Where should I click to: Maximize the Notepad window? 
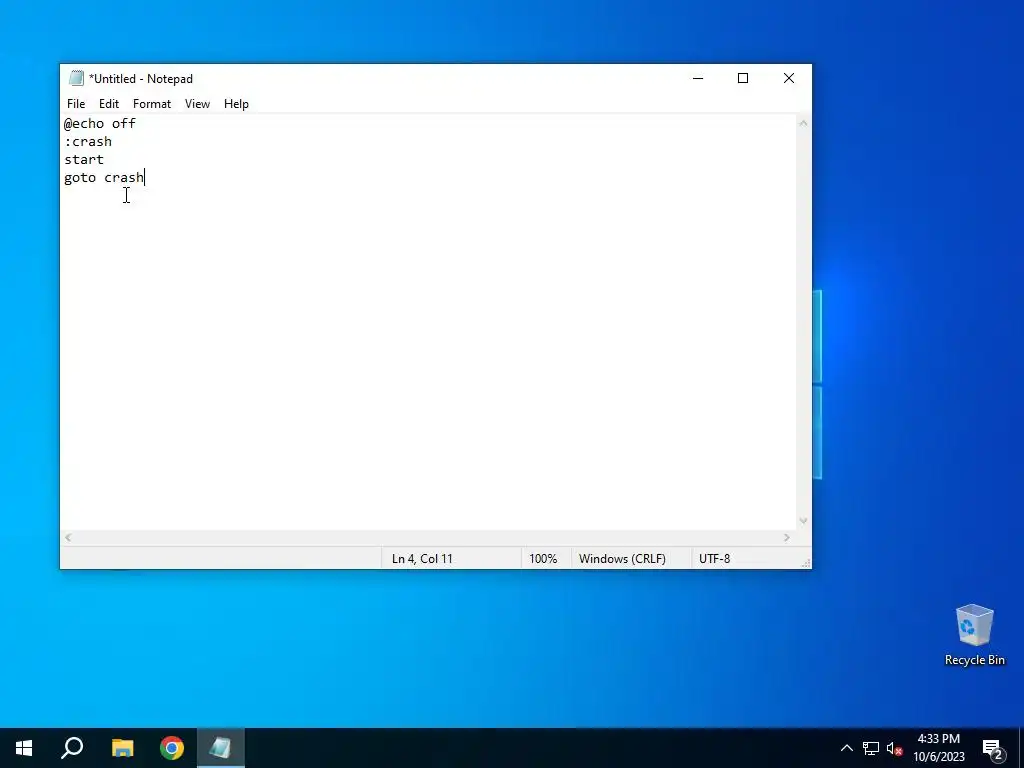(x=743, y=78)
